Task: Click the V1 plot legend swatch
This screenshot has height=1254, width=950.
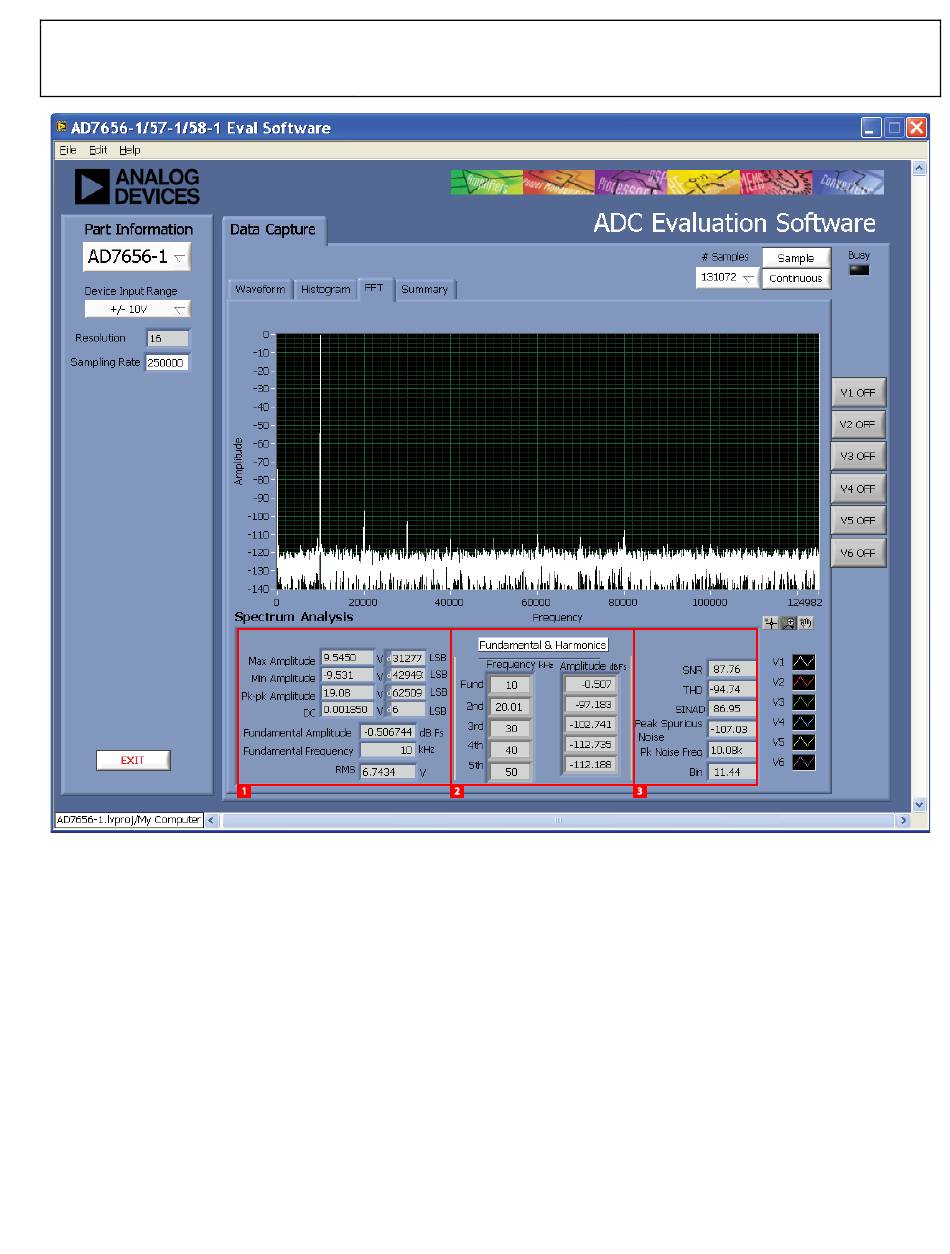Action: pos(804,662)
